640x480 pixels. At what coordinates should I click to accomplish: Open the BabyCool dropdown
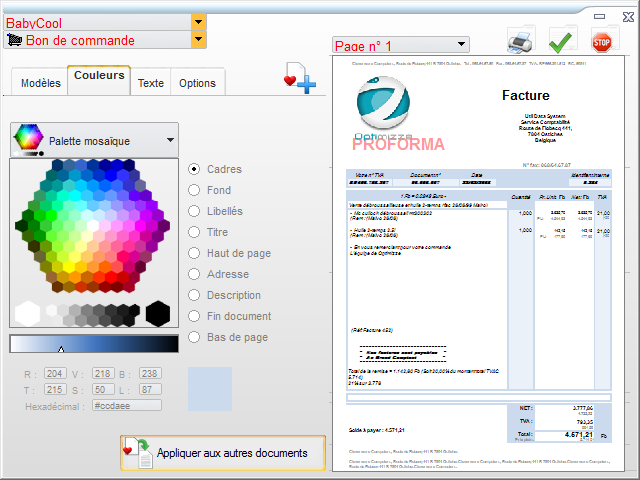click(x=199, y=22)
